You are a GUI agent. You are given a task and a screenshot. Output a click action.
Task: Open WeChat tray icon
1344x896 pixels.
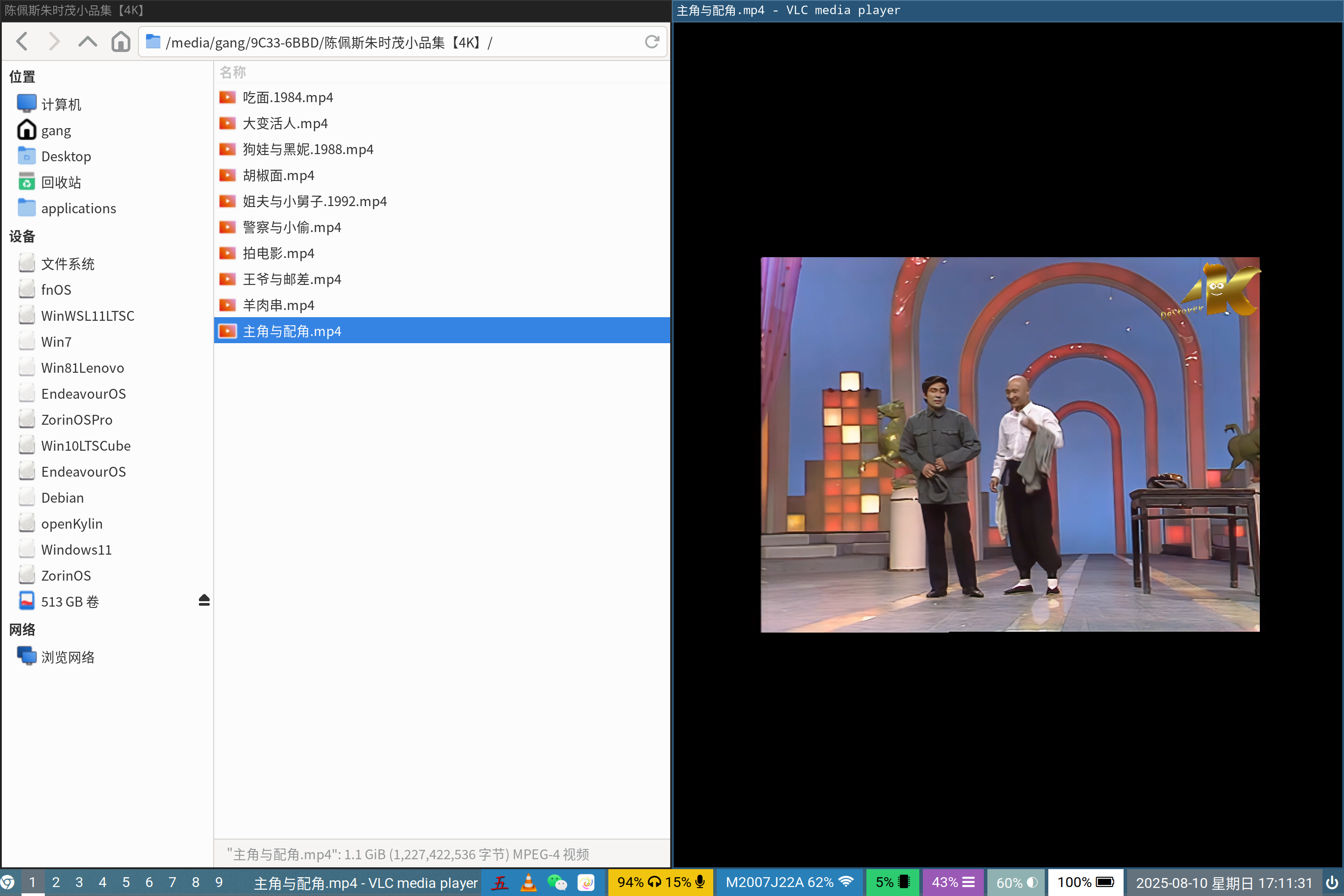pyautogui.click(x=557, y=883)
